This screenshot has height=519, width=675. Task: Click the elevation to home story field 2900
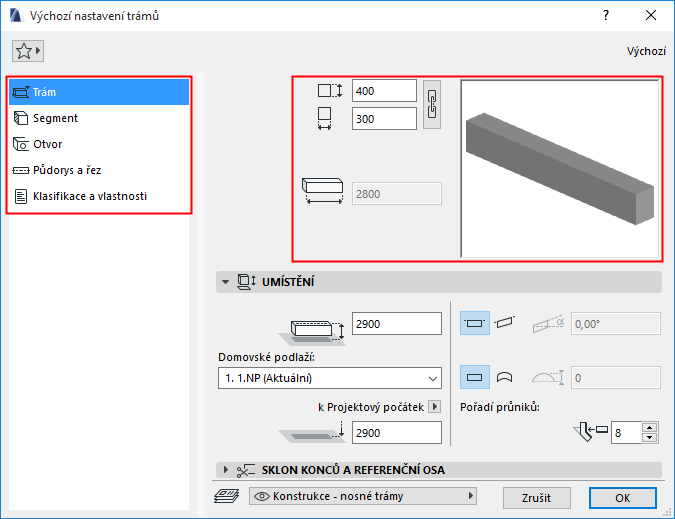pyautogui.click(x=396, y=324)
